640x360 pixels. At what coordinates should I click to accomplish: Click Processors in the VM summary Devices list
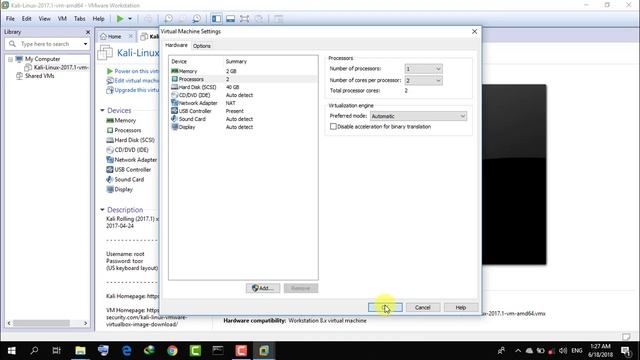(124, 130)
